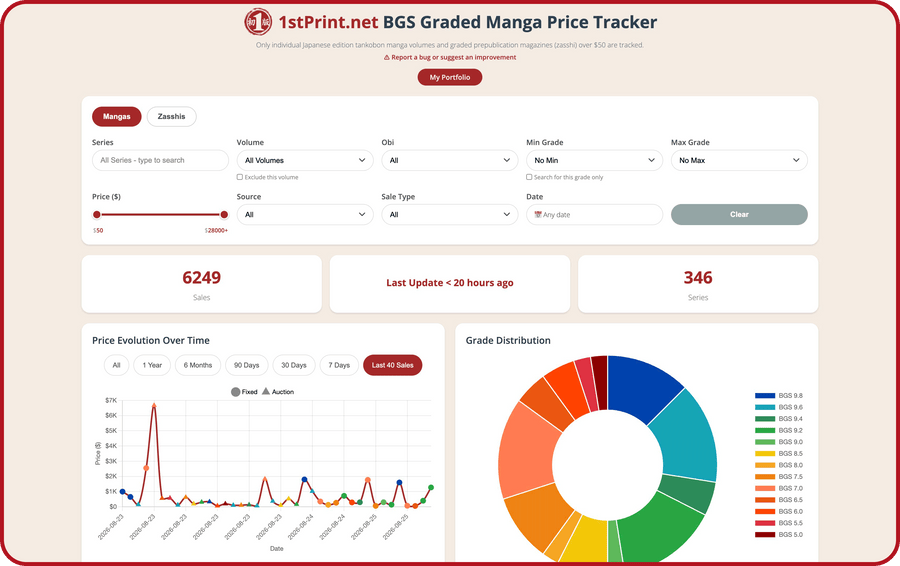Toggle BGS 7.0 legend swatch
Viewport: 900px width, 566px height.
pyautogui.click(x=765, y=489)
